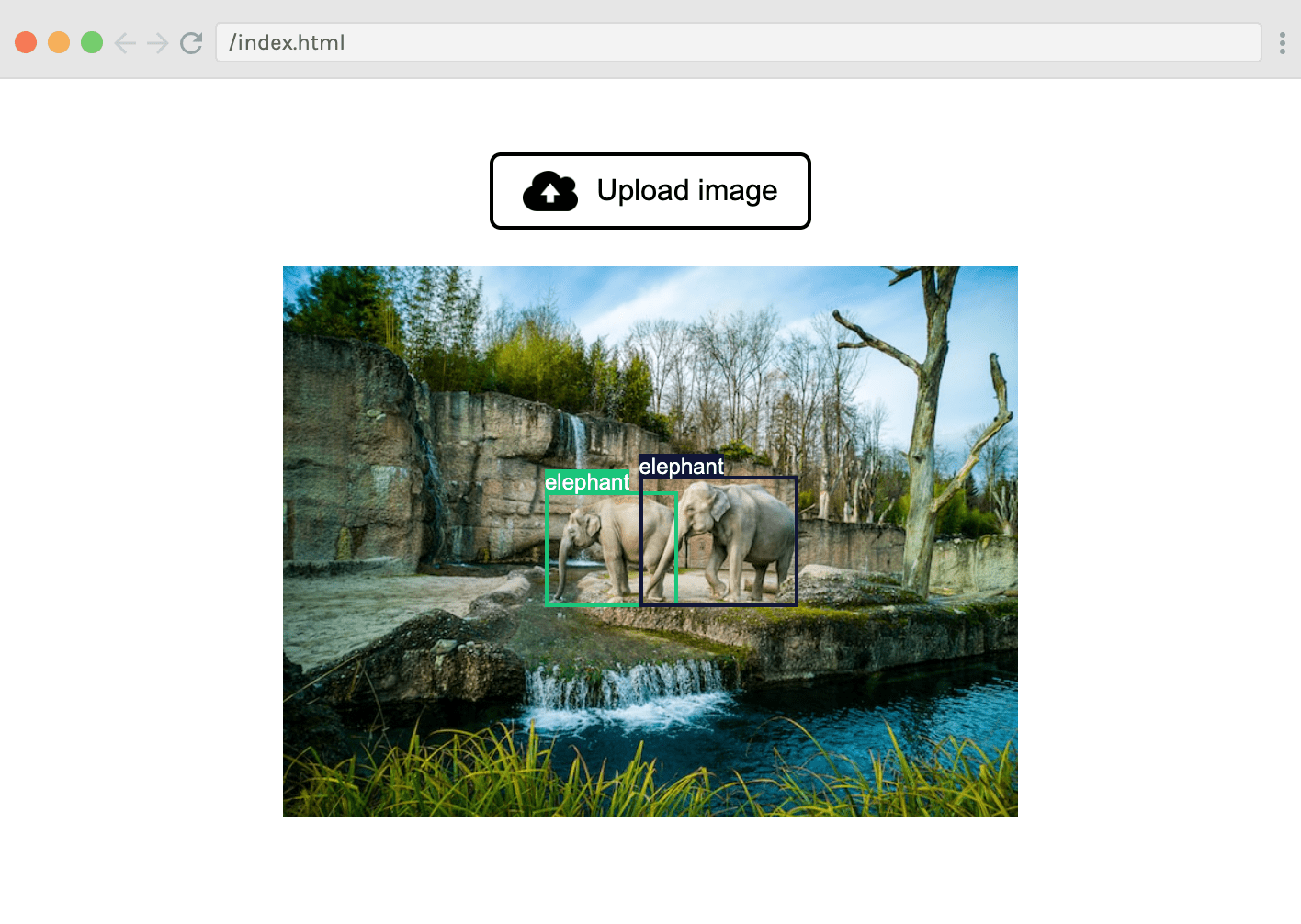
Task: Click the green window control dot
Action: 91,41
